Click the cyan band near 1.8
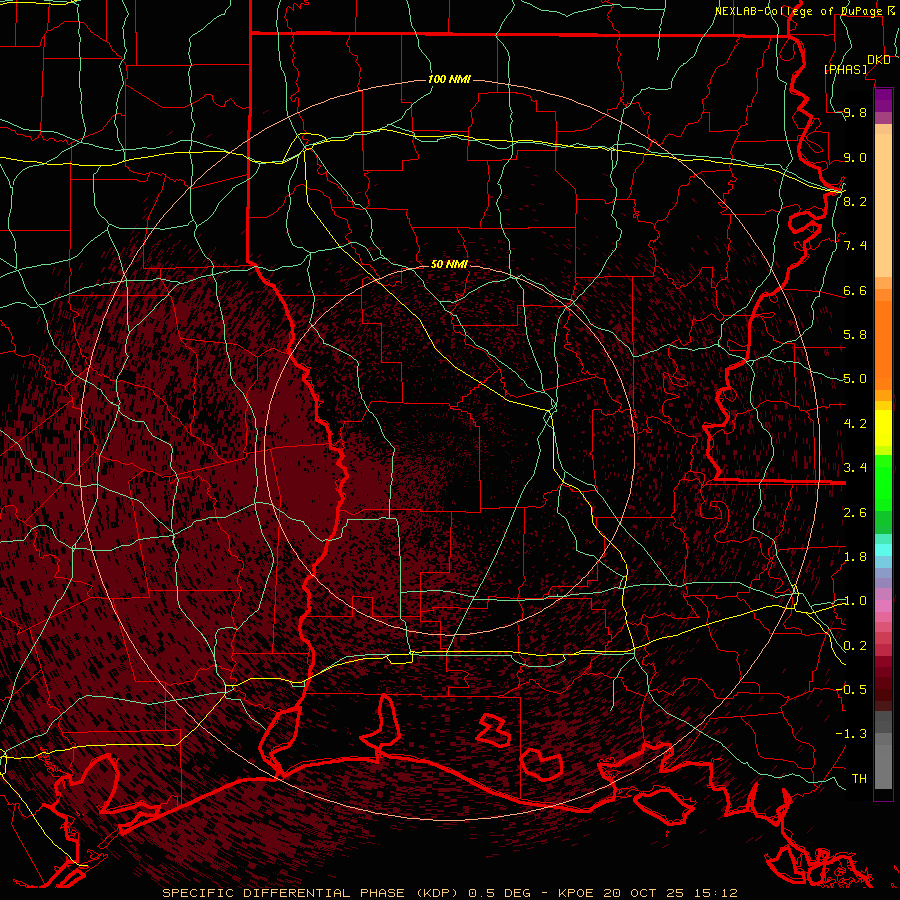 coord(883,550)
